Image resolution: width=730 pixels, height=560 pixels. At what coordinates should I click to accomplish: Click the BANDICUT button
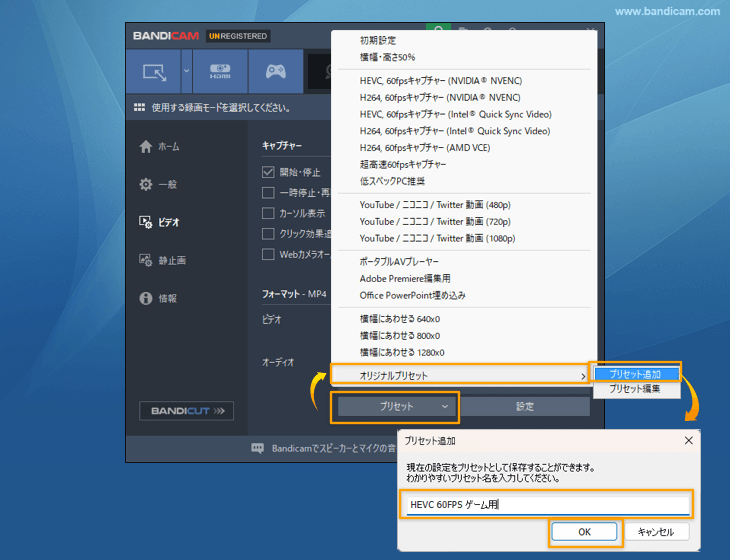point(186,410)
